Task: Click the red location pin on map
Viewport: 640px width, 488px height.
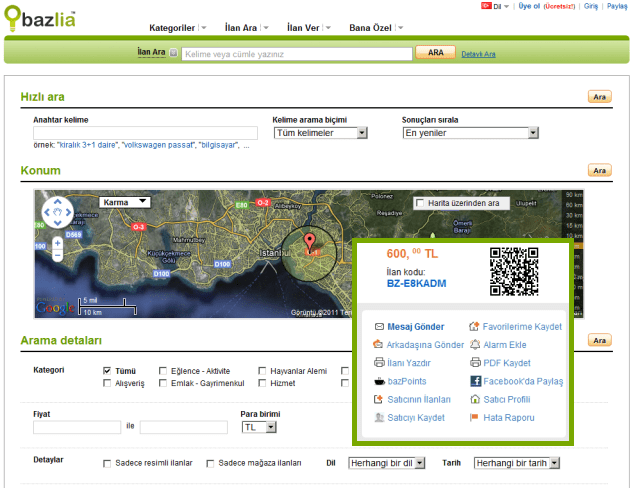Action: coord(310,241)
